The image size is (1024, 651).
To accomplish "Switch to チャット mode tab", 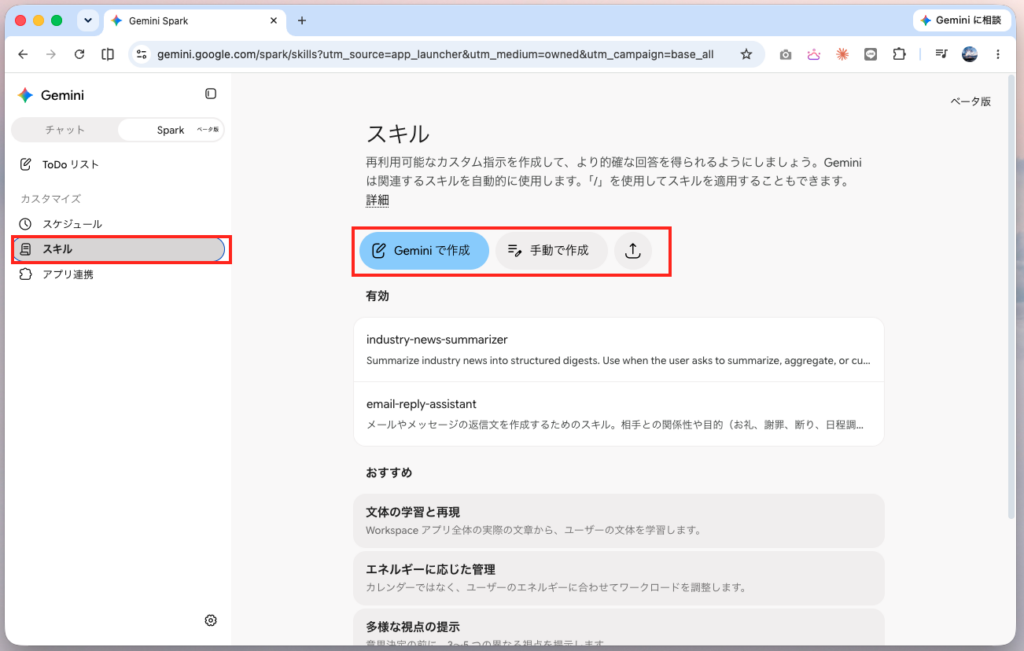I will click(x=65, y=130).
